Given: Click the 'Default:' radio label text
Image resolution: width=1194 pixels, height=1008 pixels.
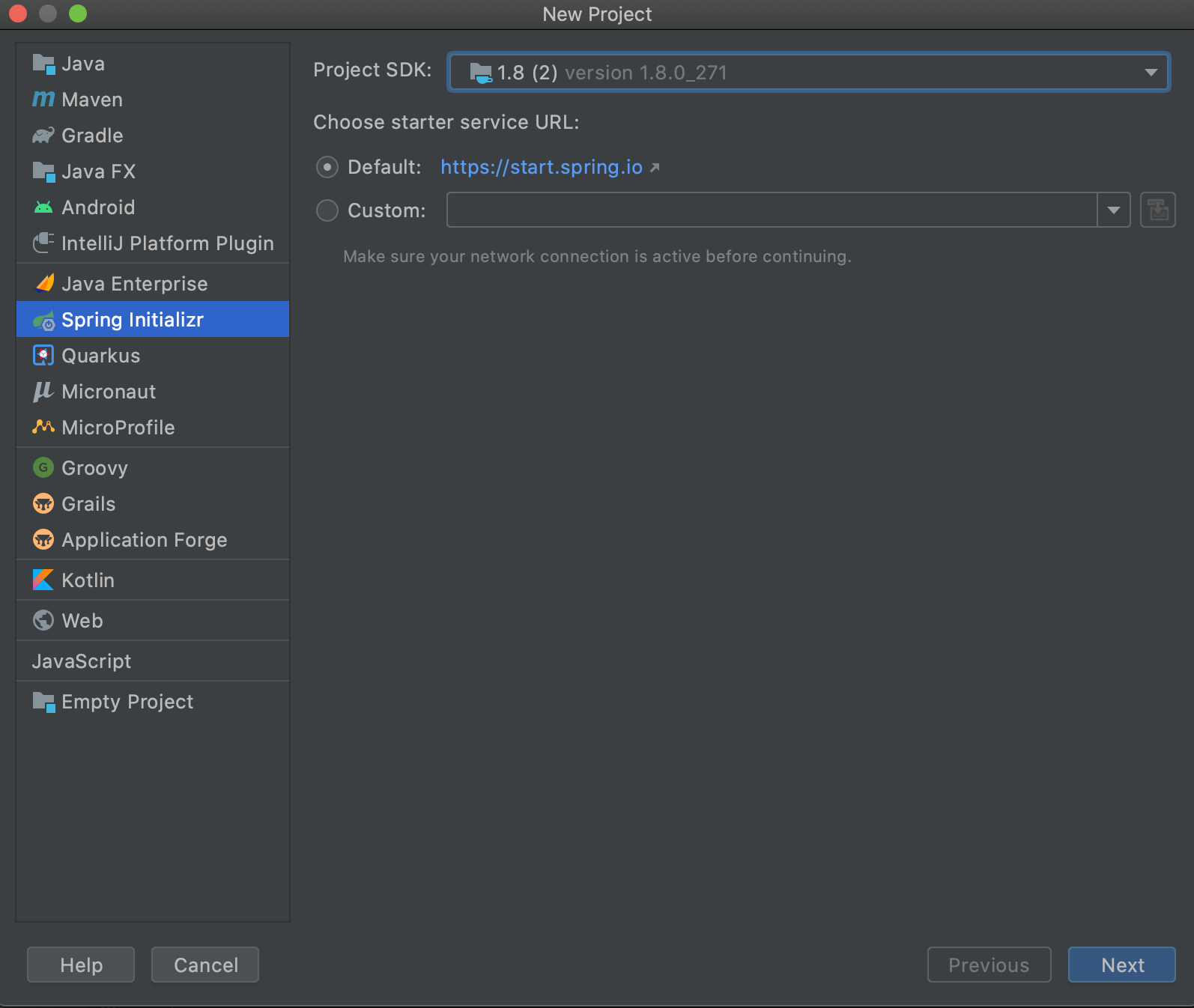Looking at the screenshot, I should pyautogui.click(x=384, y=167).
